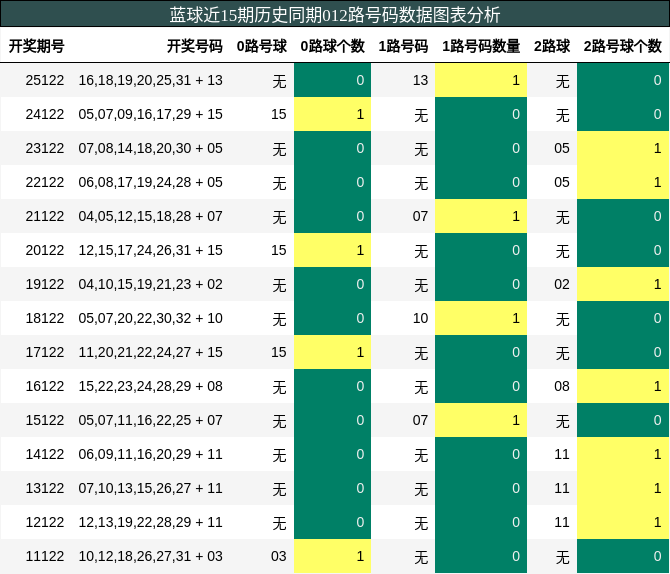Select period number 17122
Viewport: 670px width, 574px height.
coord(45,352)
